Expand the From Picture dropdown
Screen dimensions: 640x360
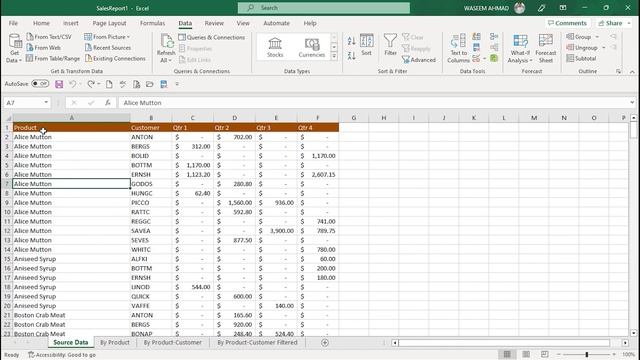click(x=128, y=37)
